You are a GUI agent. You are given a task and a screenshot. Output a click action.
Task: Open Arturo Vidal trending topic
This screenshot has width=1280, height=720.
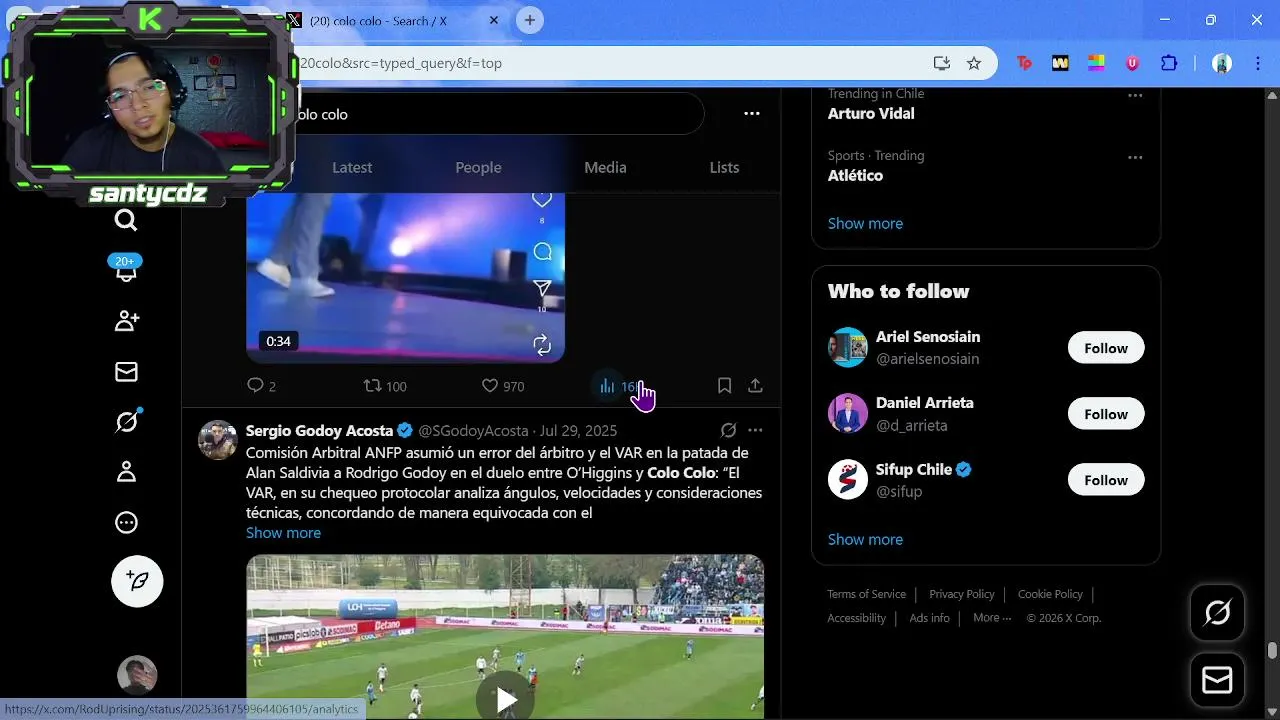(x=871, y=113)
